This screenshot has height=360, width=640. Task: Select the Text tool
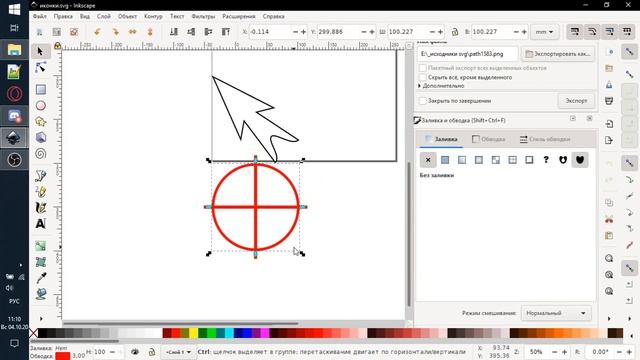[40, 224]
